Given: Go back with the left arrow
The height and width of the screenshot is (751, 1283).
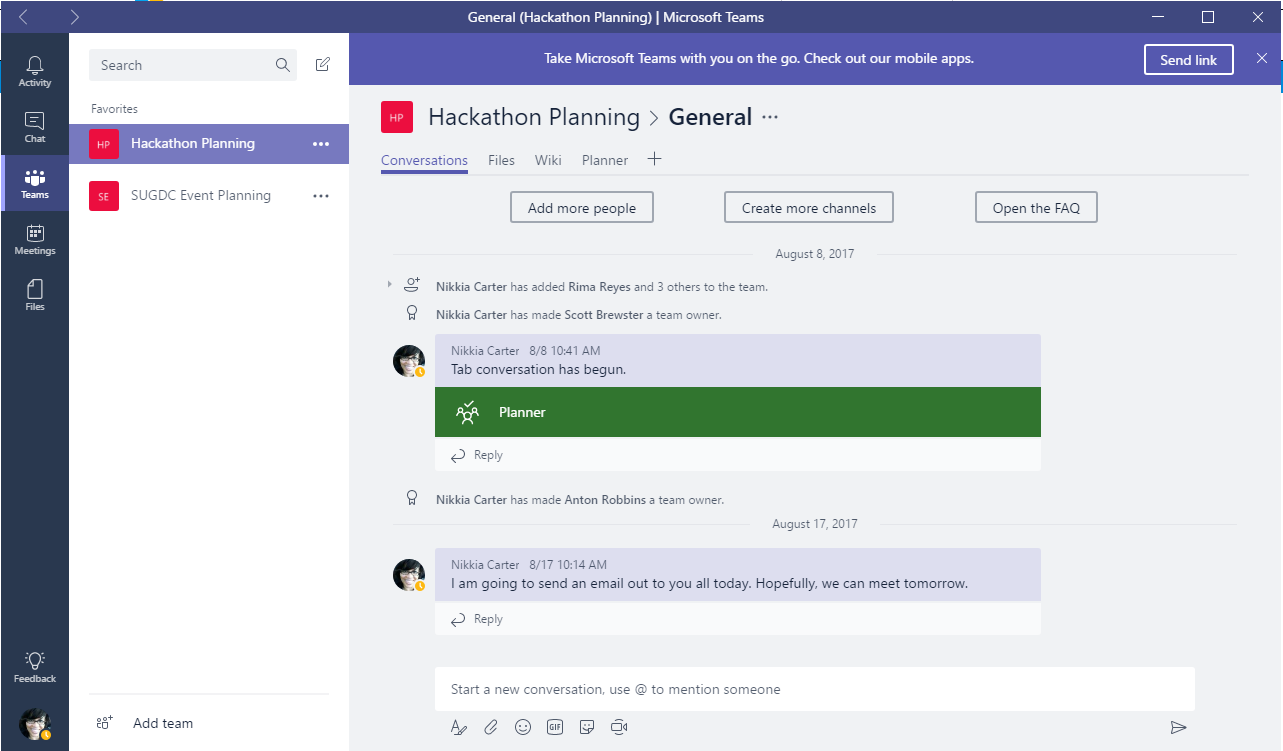Looking at the screenshot, I should pyautogui.click(x=24, y=17).
